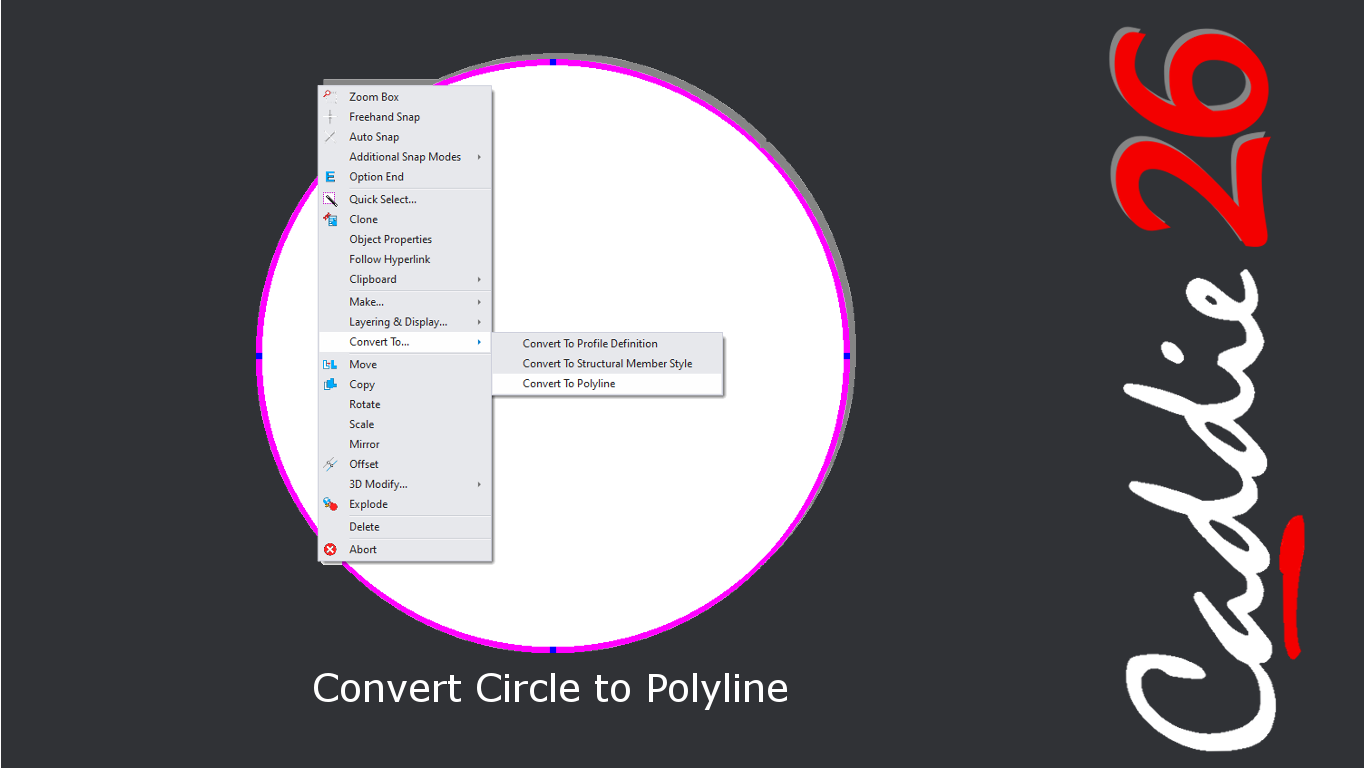Click the Auto Snap icon
1364x768 pixels.
point(330,137)
